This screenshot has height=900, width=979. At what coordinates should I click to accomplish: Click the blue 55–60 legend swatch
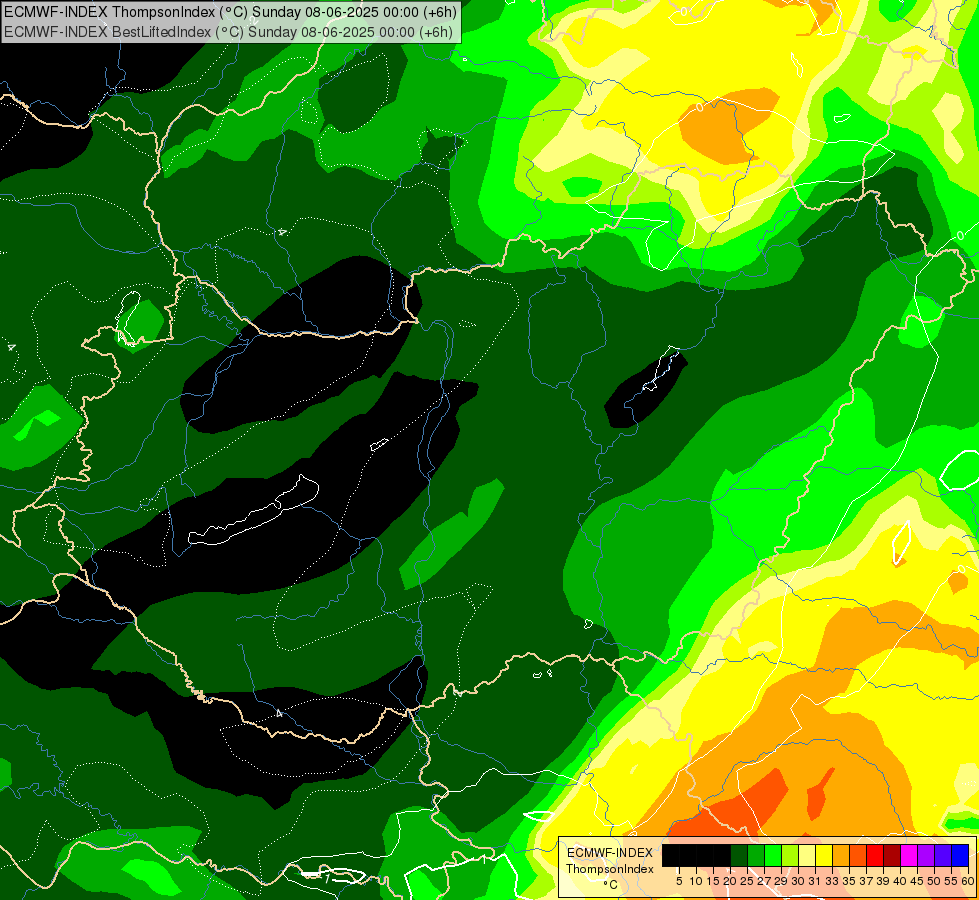tap(960, 855)
